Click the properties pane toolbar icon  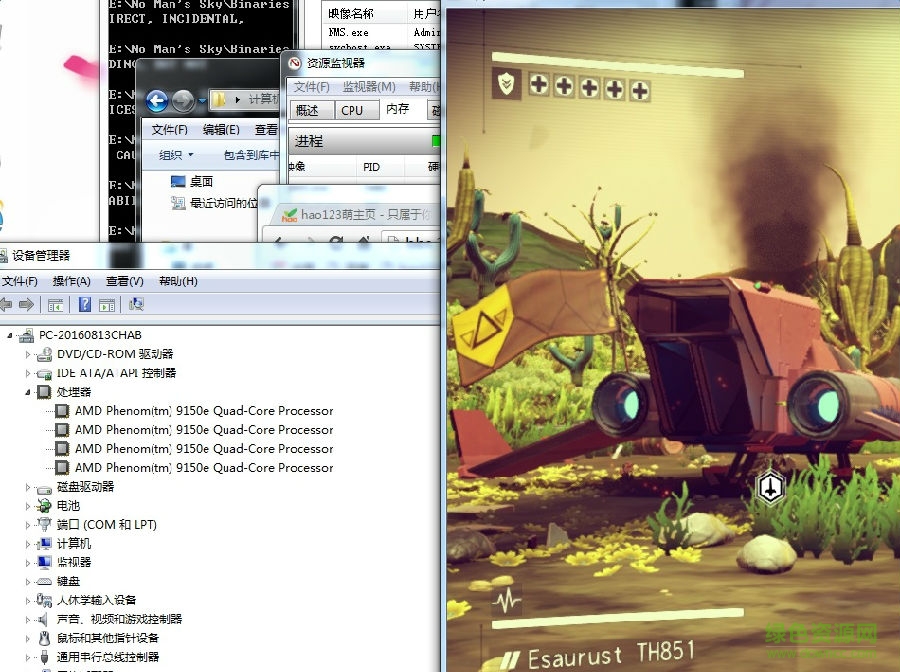click(107, 305)
